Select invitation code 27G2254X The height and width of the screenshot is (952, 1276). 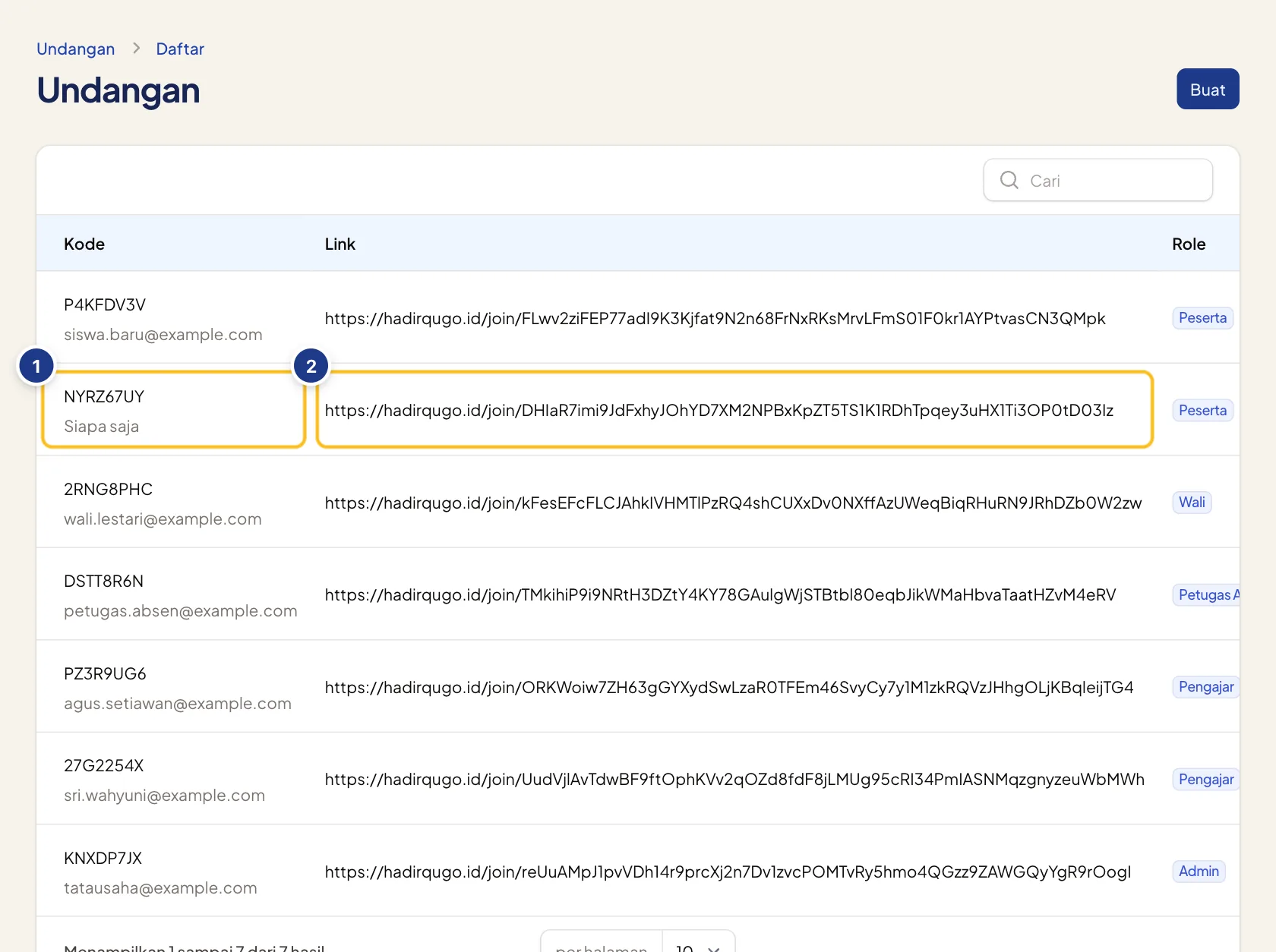(104, 766)
